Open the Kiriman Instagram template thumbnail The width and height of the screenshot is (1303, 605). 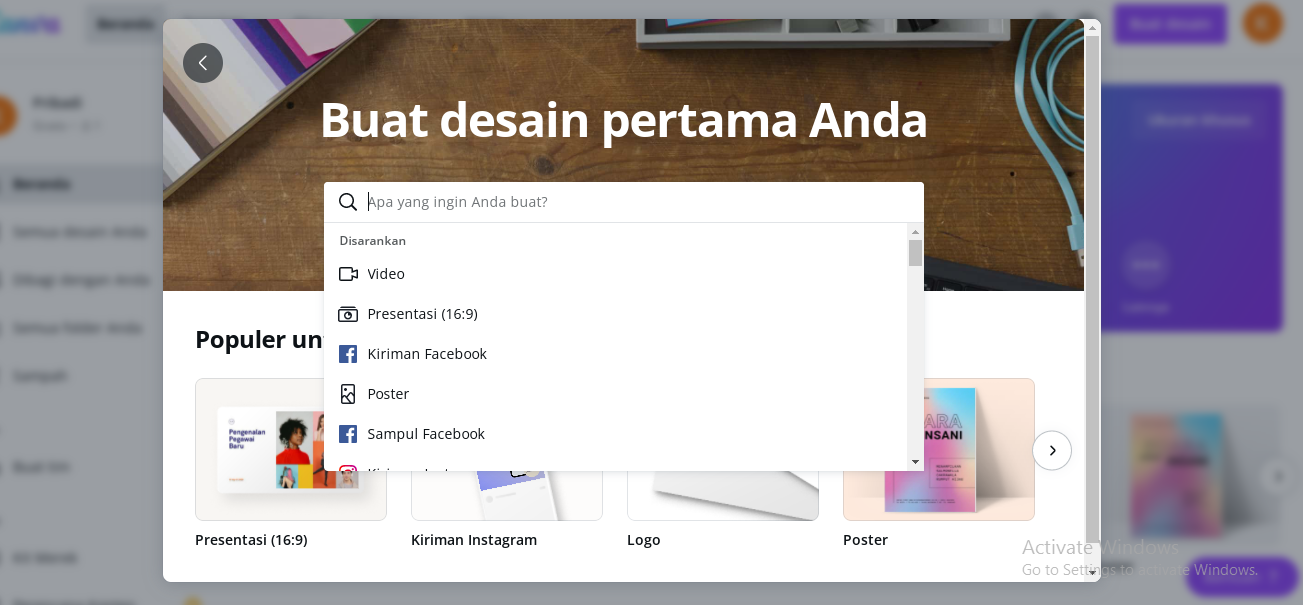507,495
